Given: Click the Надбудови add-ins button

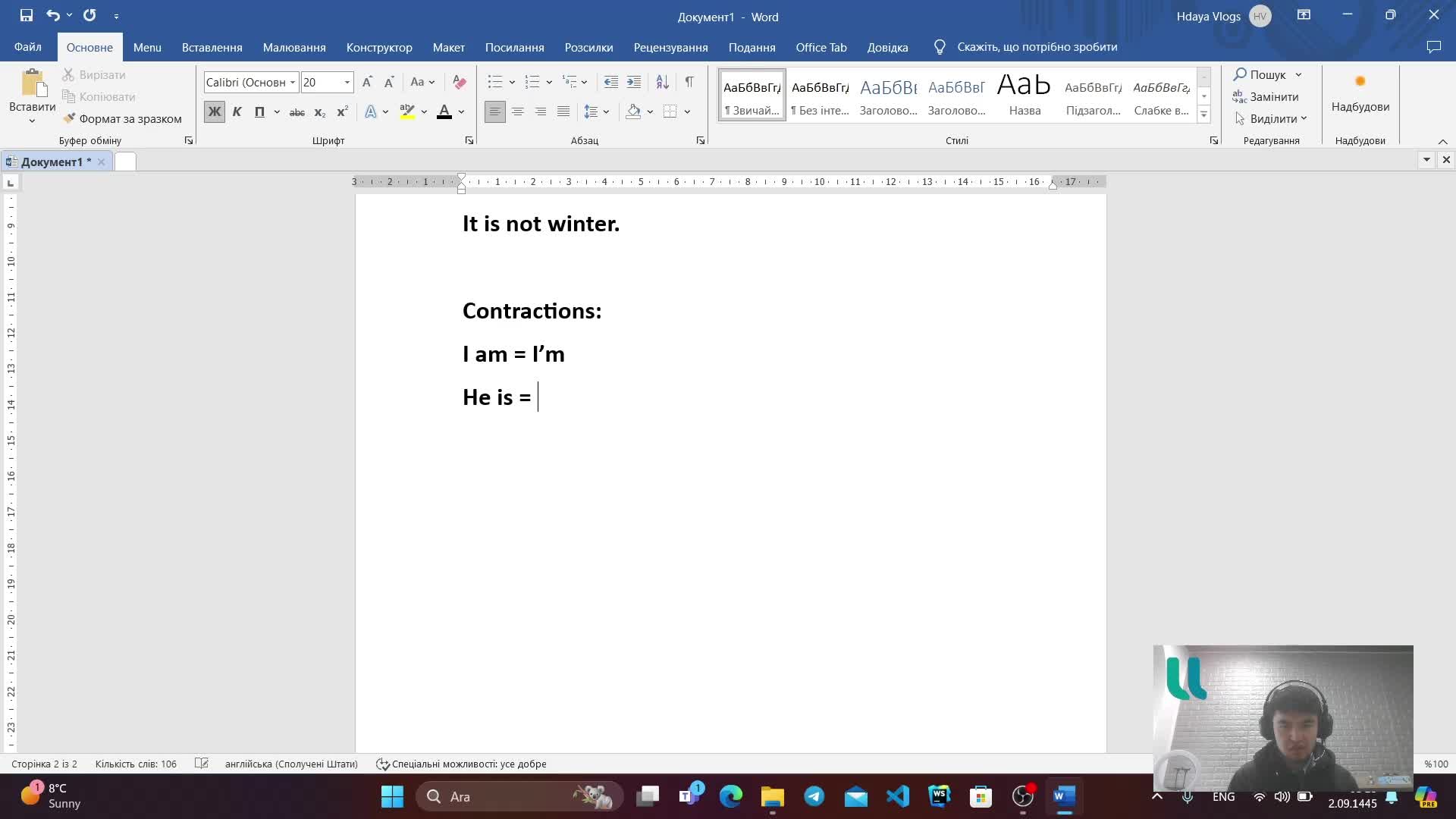Looking at the screenshot, I should (x=1360, y=95).
